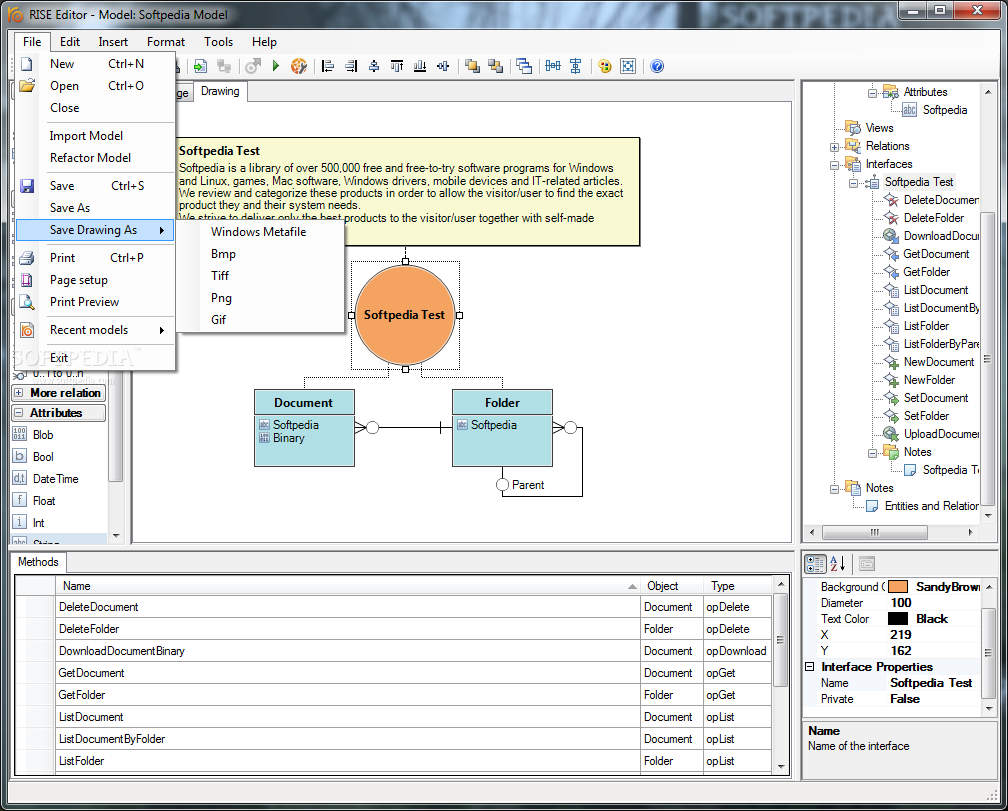Select the orange Softpedia Test circle
This screenshot has height=811, width=1008.
(405, 315)
